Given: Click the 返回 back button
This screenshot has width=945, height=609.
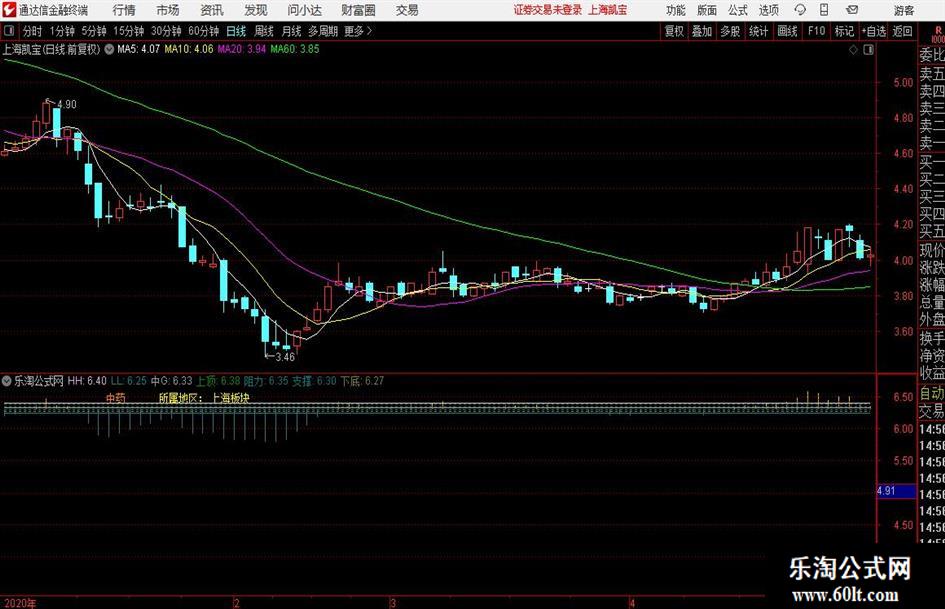Looking at the screenshot, I should click(902, 31).
